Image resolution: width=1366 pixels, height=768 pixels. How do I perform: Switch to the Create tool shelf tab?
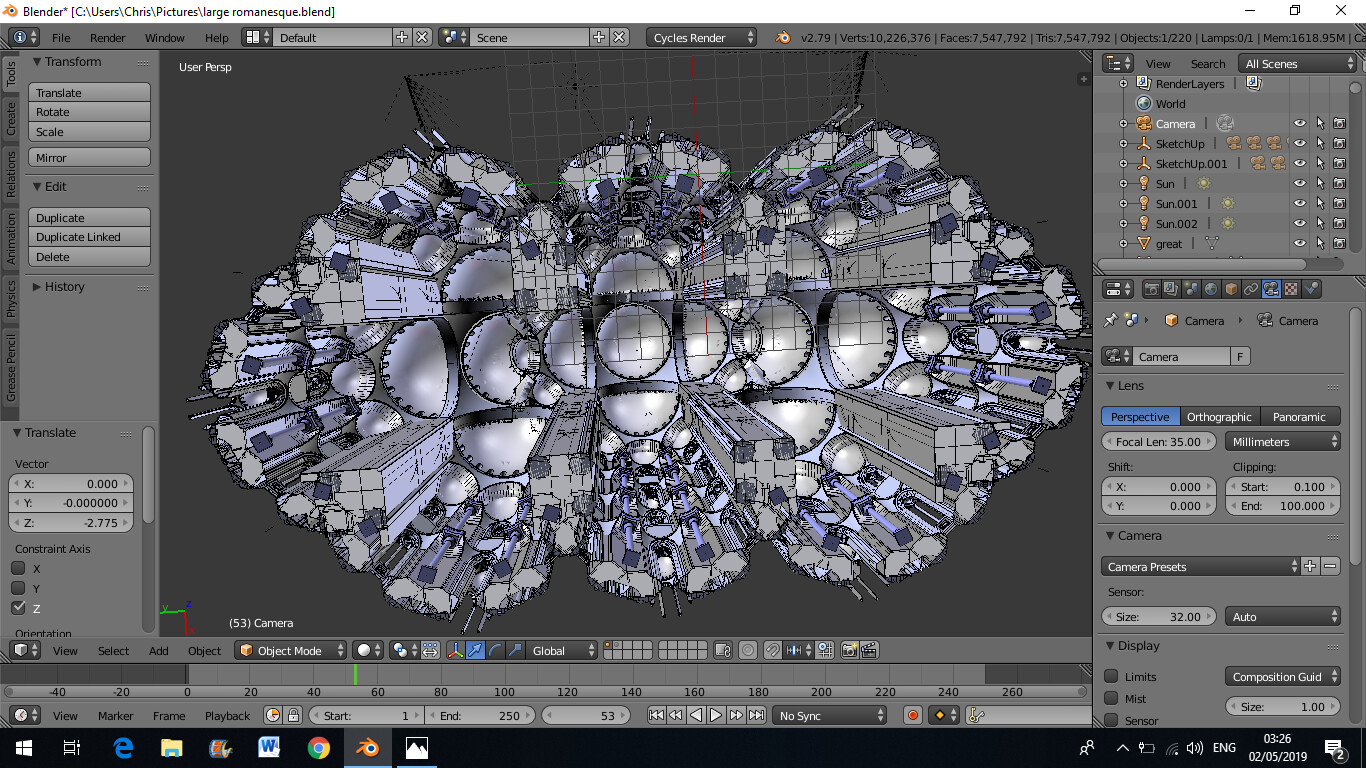tap(11, 118)
